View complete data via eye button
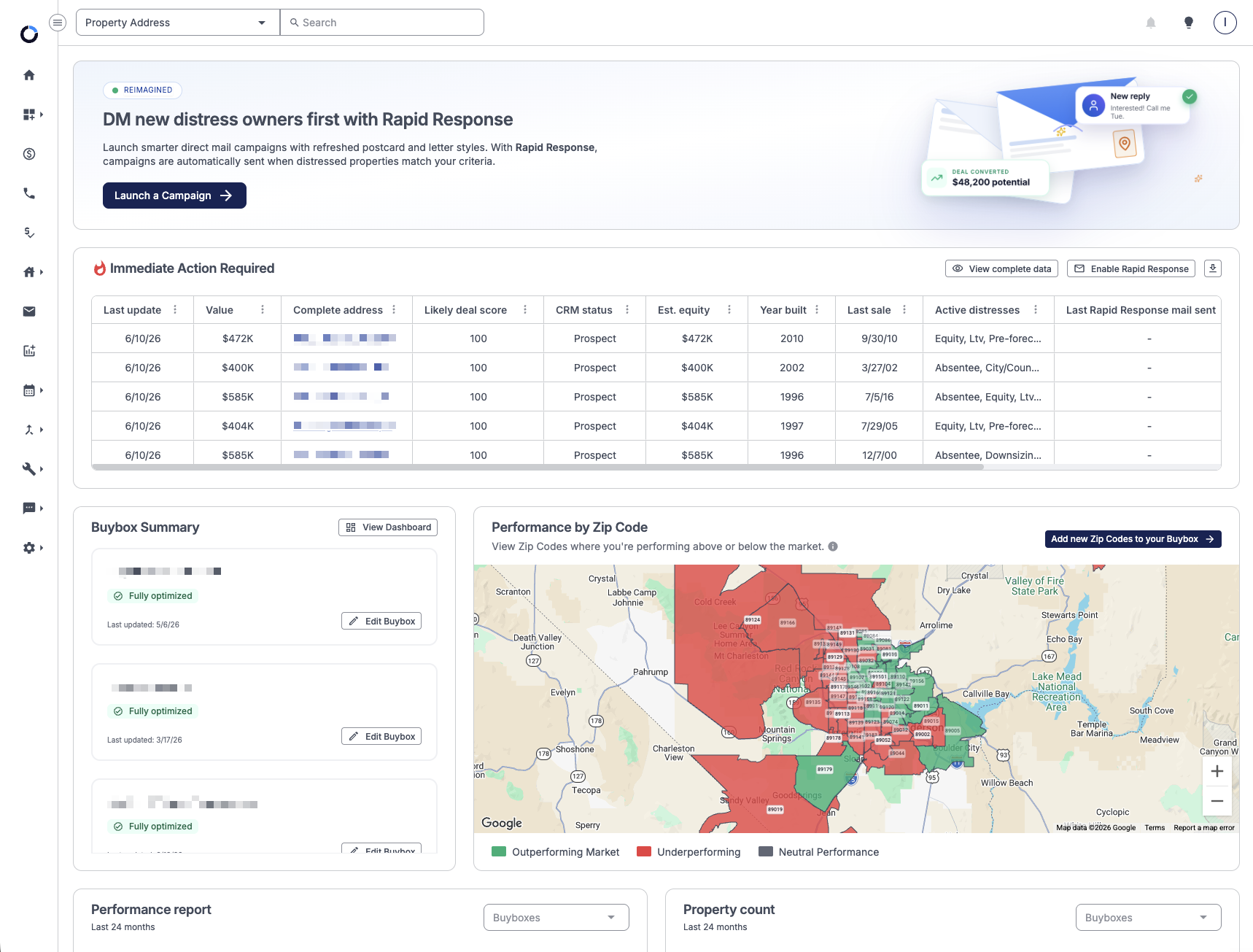The image size is (1253, 952). (x=1001, y=268)
